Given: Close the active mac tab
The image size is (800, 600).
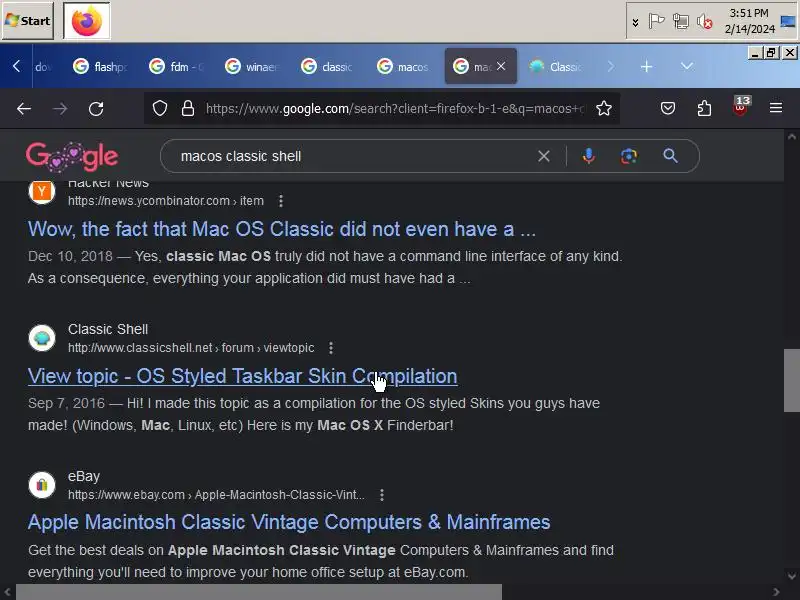Looking at the screenshot, I should [501, 66].
